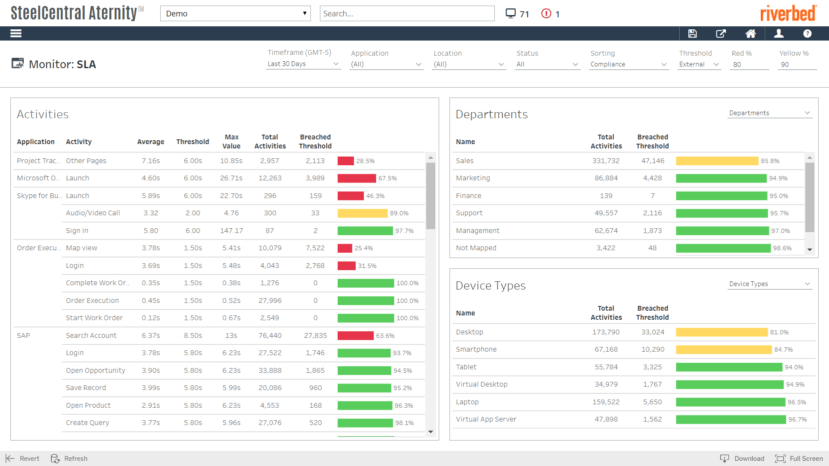
Task: Click the Tablet device type row
Action: pyautogui.click(x=633, y=367)
